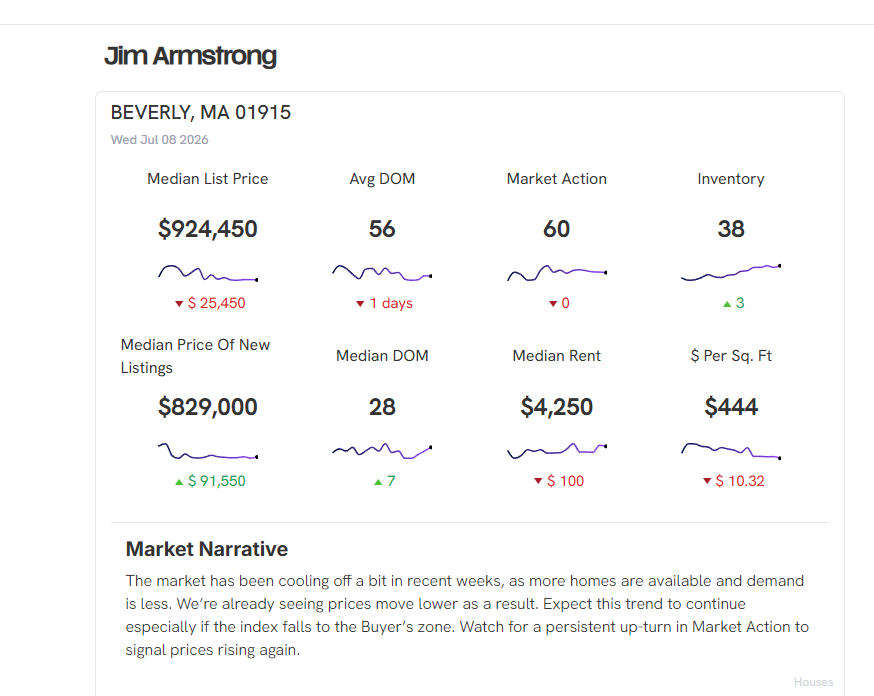Open the Median List Price sparkline chart
This screenshot has width=874, height=696.
(207, 273)
